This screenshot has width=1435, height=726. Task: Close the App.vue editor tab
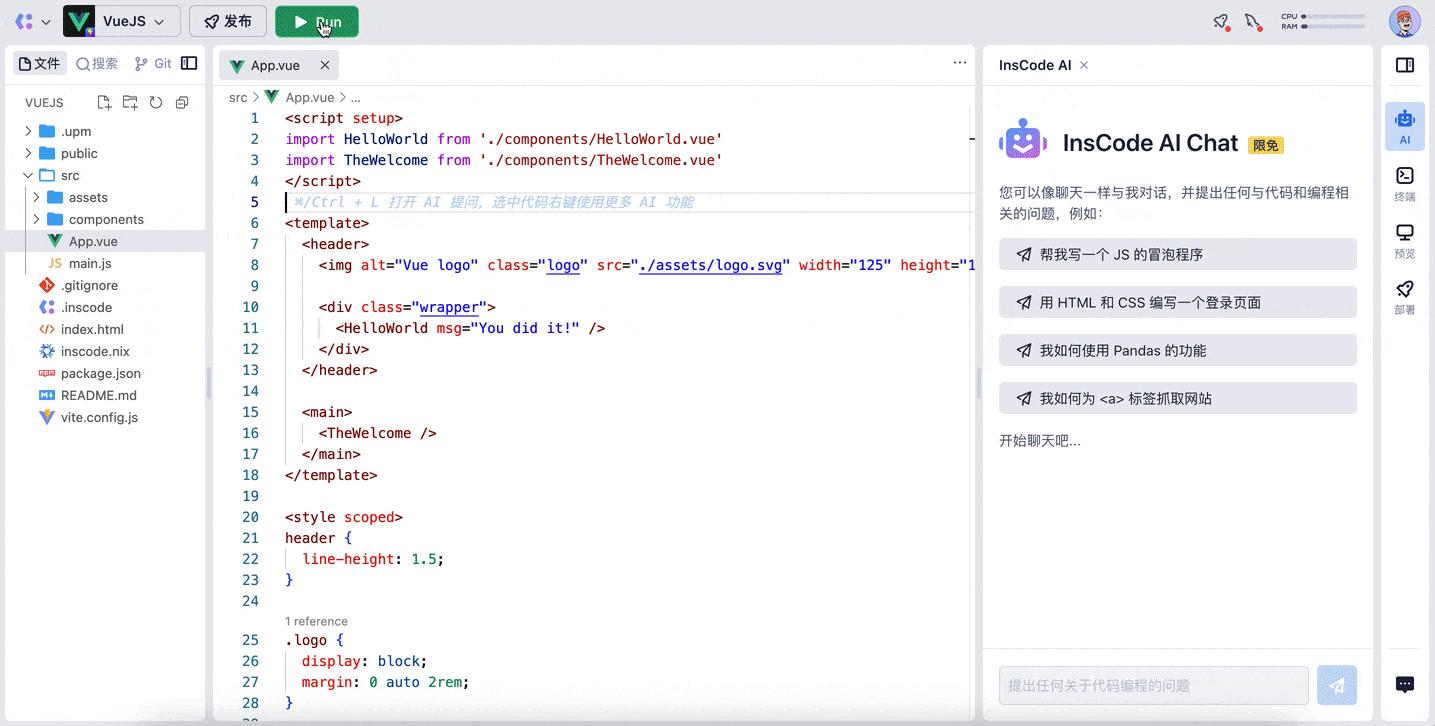[324, 65]
